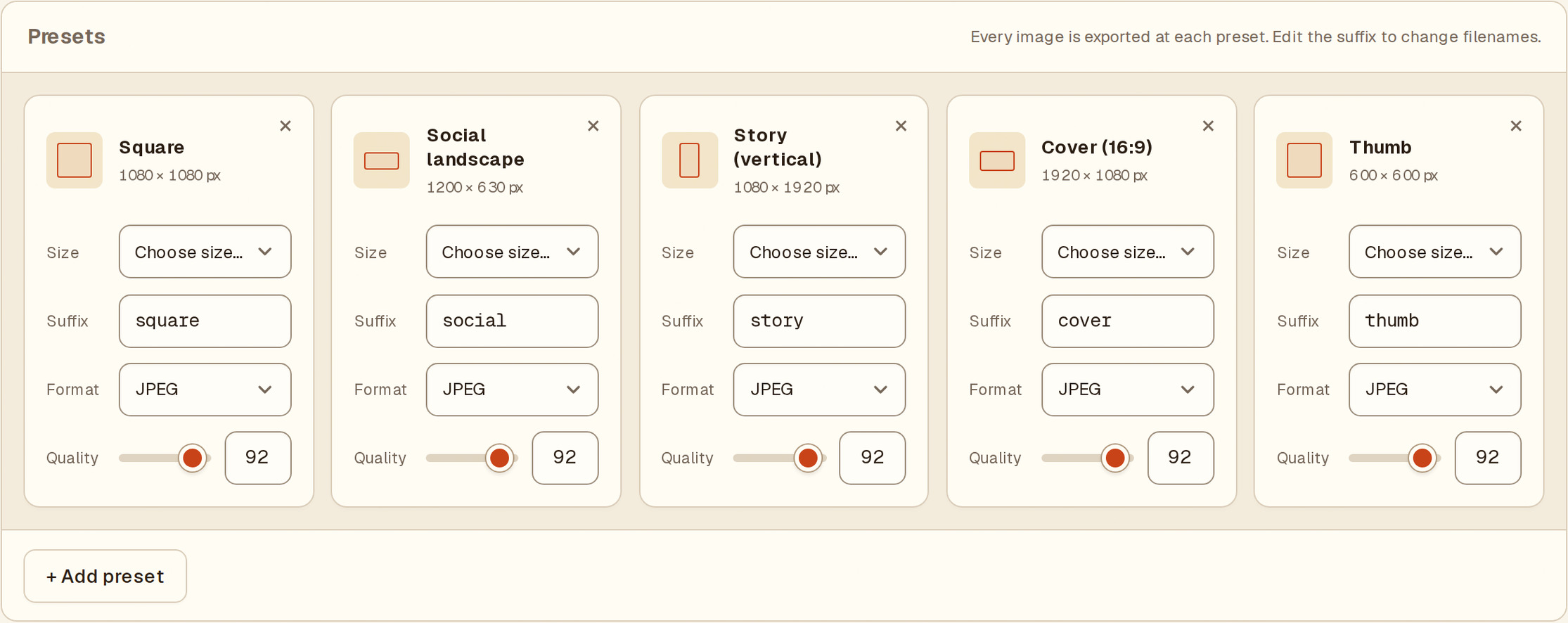1568x623 pixels.
Task: Click the Social landscape aspect ratio icon
Action: (x=382, y=160)
